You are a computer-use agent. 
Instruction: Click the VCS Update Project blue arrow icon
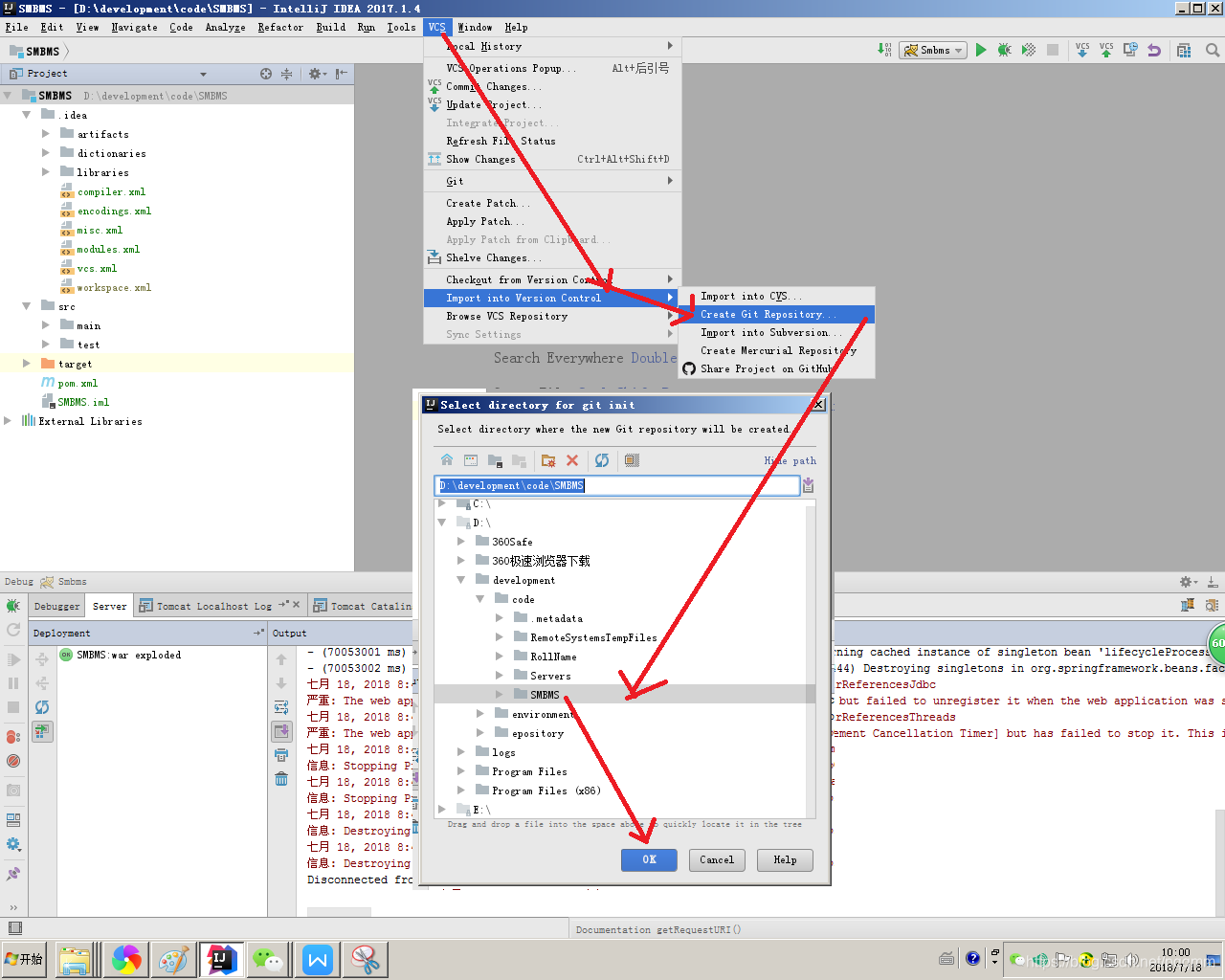tap(1082, 50)
